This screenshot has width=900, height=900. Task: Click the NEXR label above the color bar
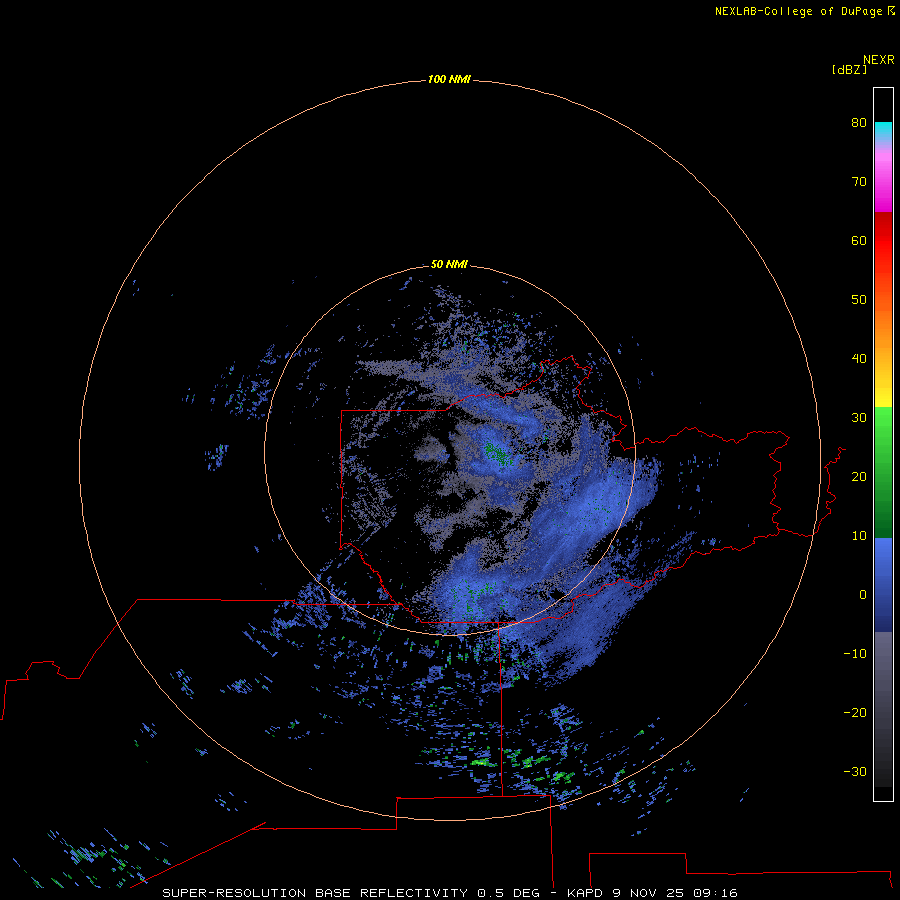point(878,60)
